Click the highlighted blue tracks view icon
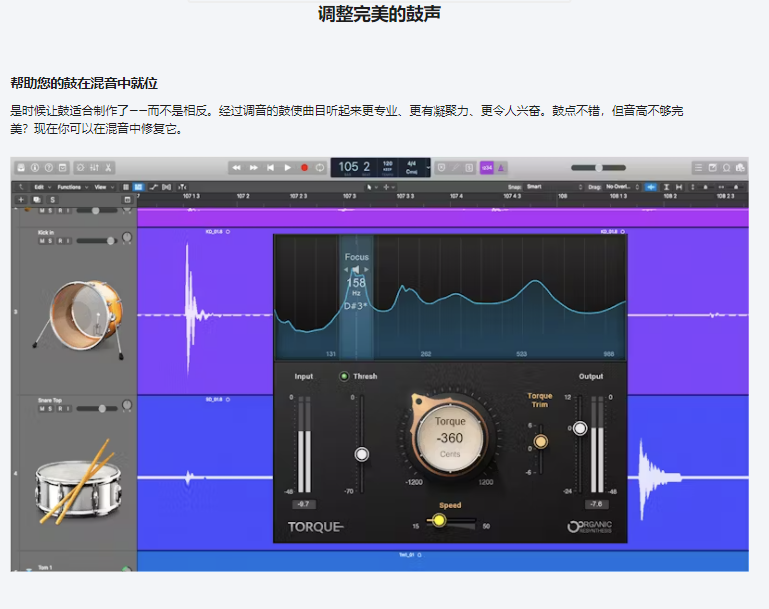This screenshot has height=609, width=769. (139, 187)
